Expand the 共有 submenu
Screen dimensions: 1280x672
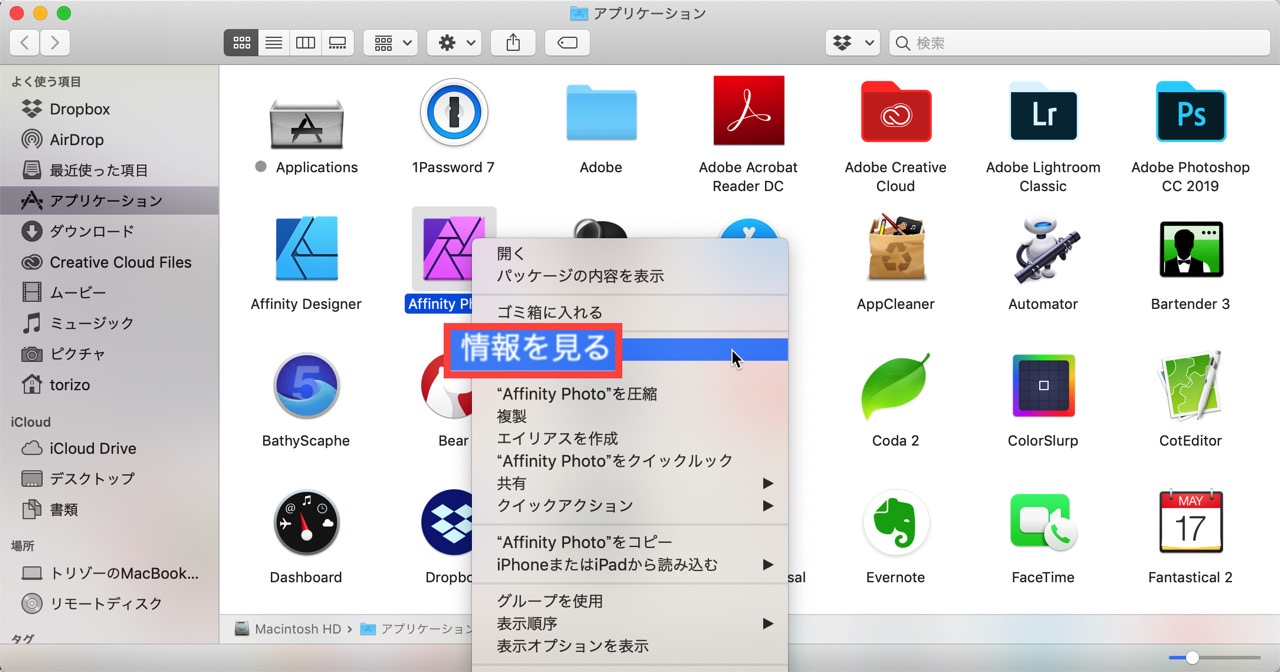(x=630, y=483)
